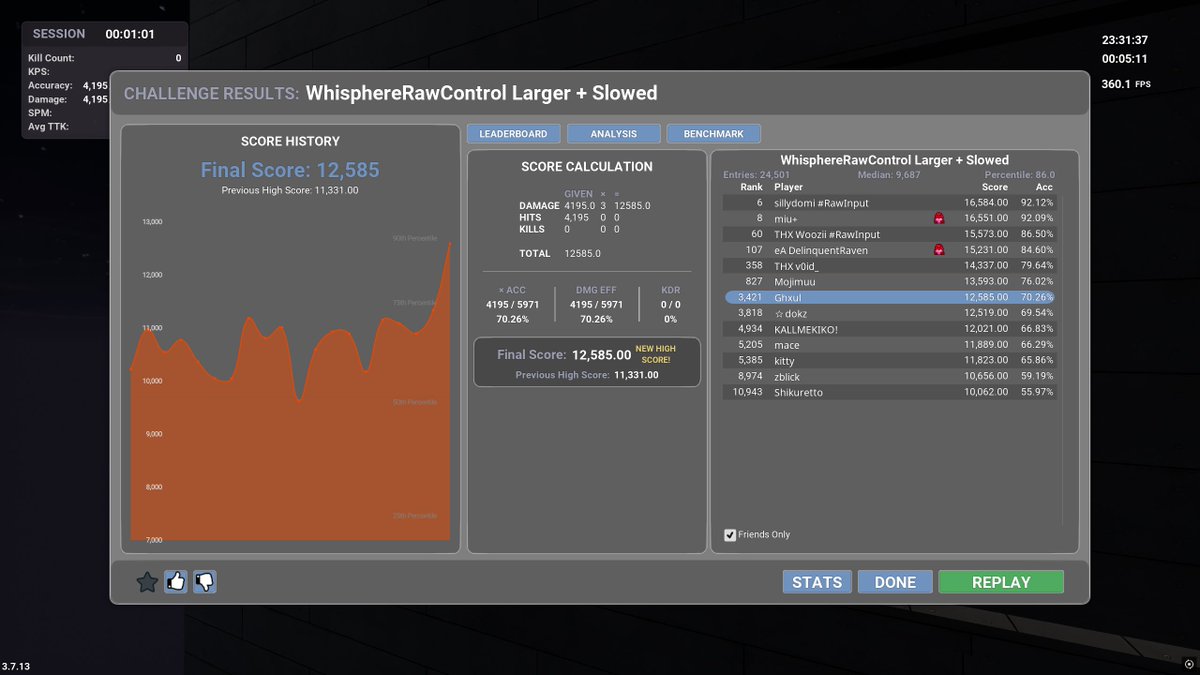Select the THX v0id_ row
The height and width of the screenshot is (675, 1200).
(889, 266)
